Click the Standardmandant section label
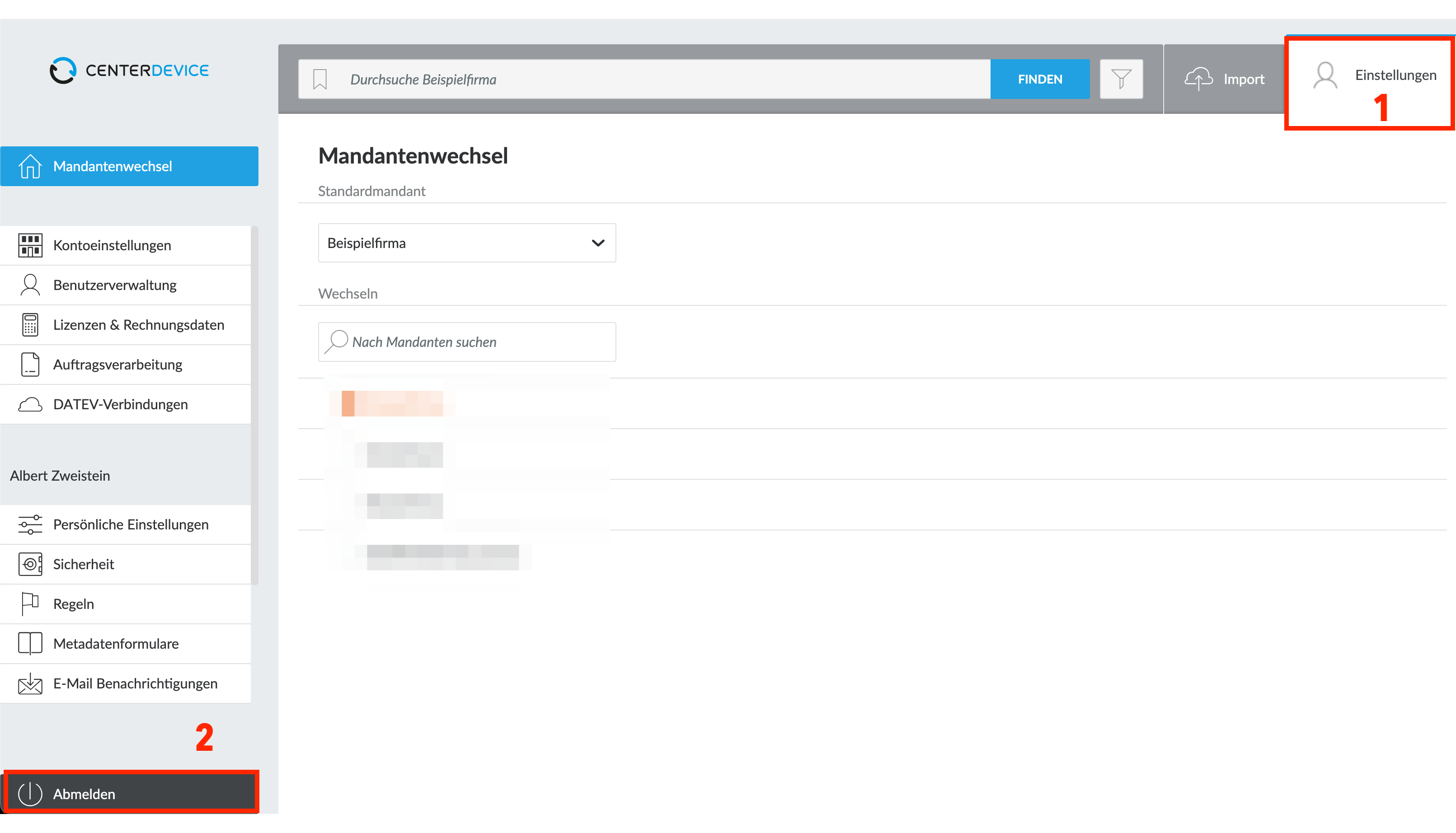This screenshot has height=833, width=1456. point(371,191)
